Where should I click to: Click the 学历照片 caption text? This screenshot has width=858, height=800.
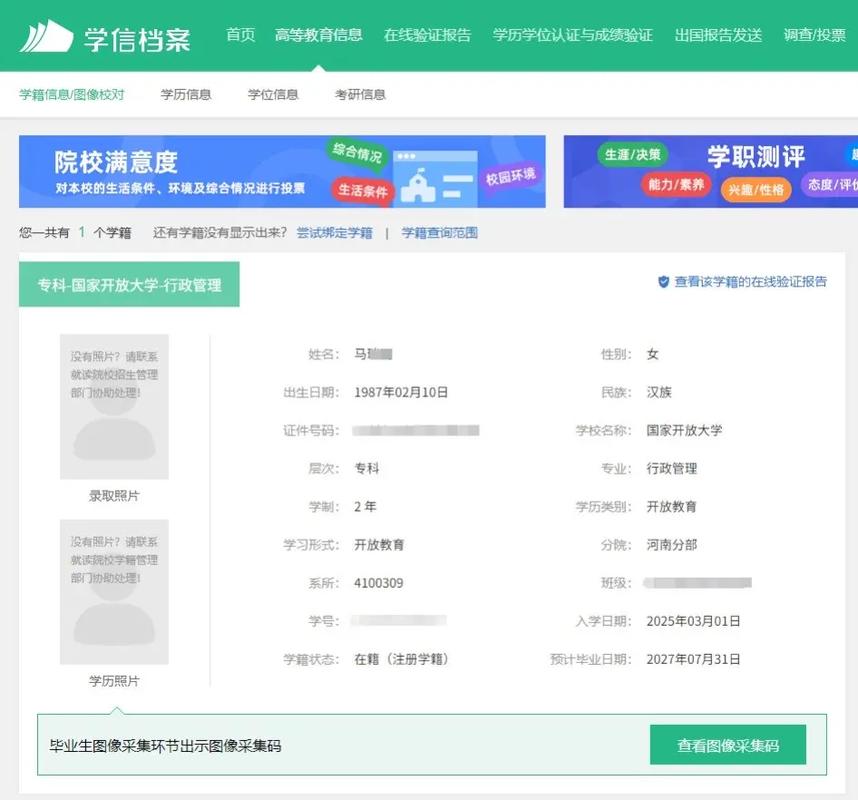(x=114, y=681)
